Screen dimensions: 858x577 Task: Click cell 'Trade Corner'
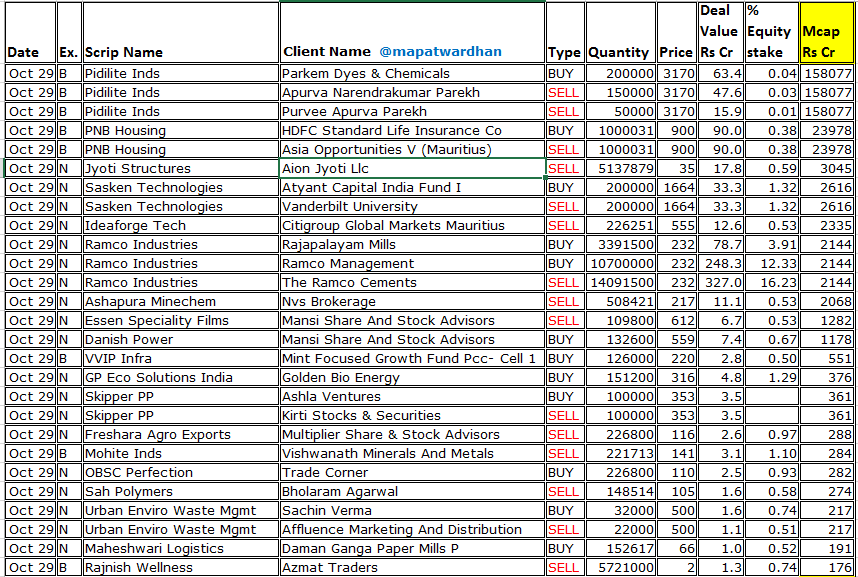tap(412, 472)
